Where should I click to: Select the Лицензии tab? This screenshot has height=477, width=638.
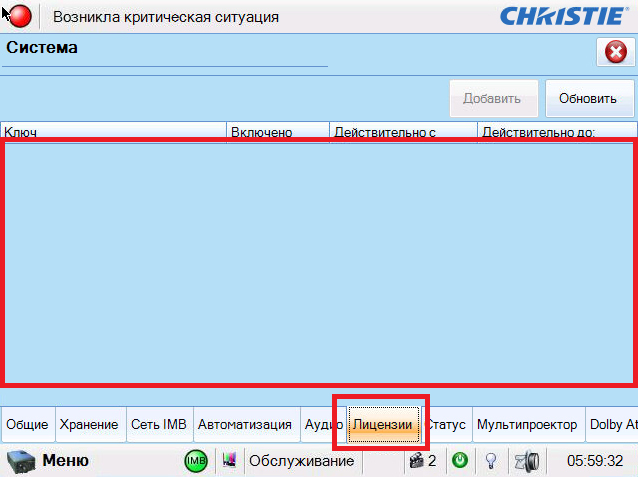coord(383,424)
